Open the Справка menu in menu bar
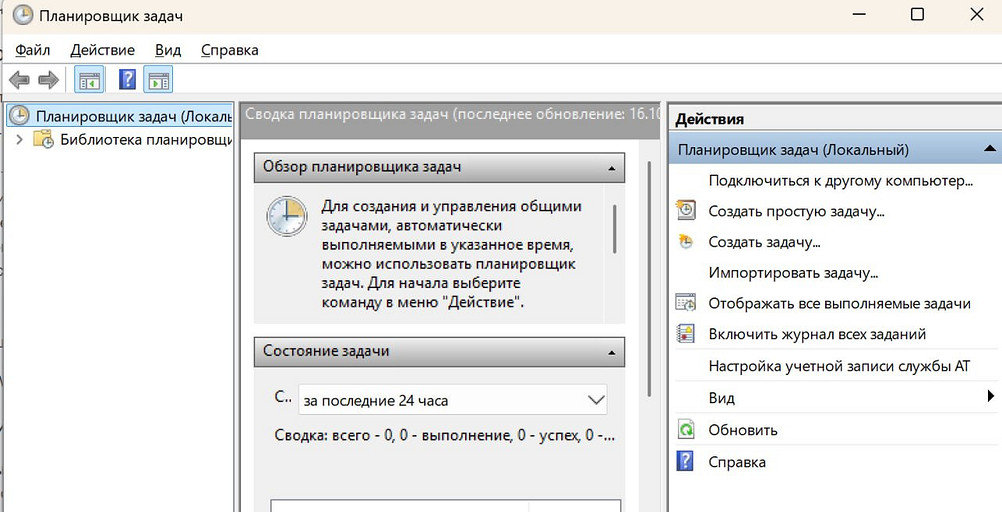Screen dimensions: 1002x512 point(229,50)
